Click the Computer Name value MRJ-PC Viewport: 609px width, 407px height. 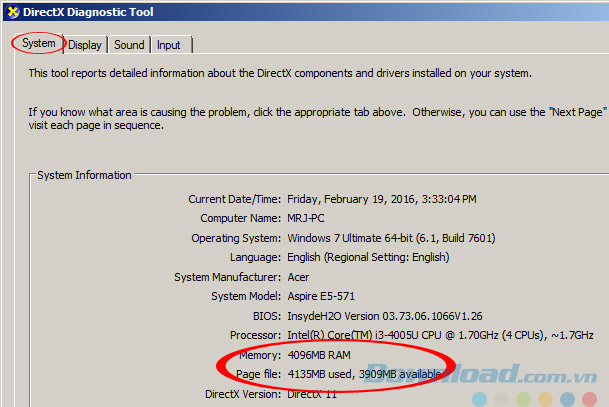306,218
